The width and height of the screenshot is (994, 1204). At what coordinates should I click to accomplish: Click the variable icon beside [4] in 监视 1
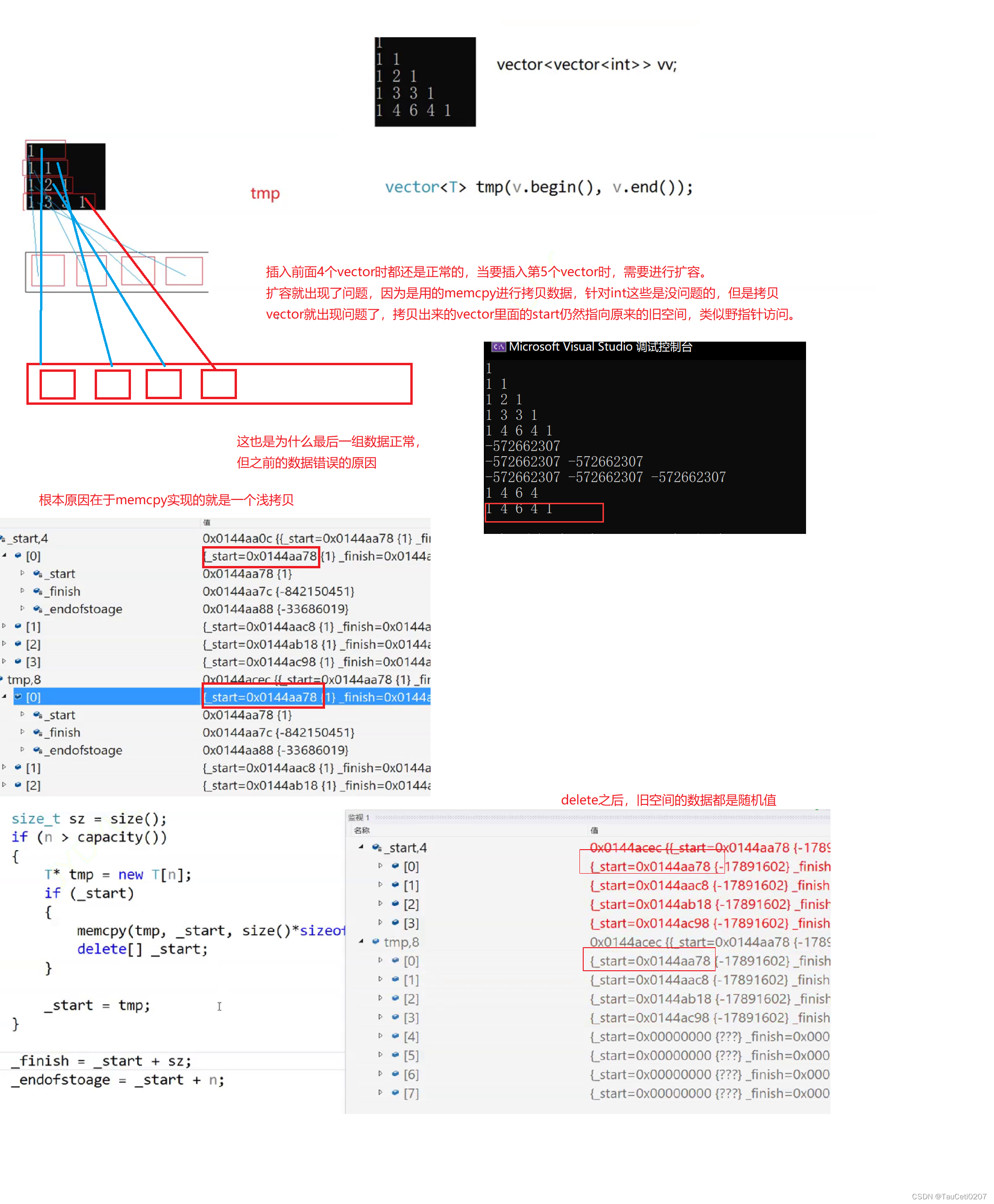pyautogui.click(x=395, y=1036)
